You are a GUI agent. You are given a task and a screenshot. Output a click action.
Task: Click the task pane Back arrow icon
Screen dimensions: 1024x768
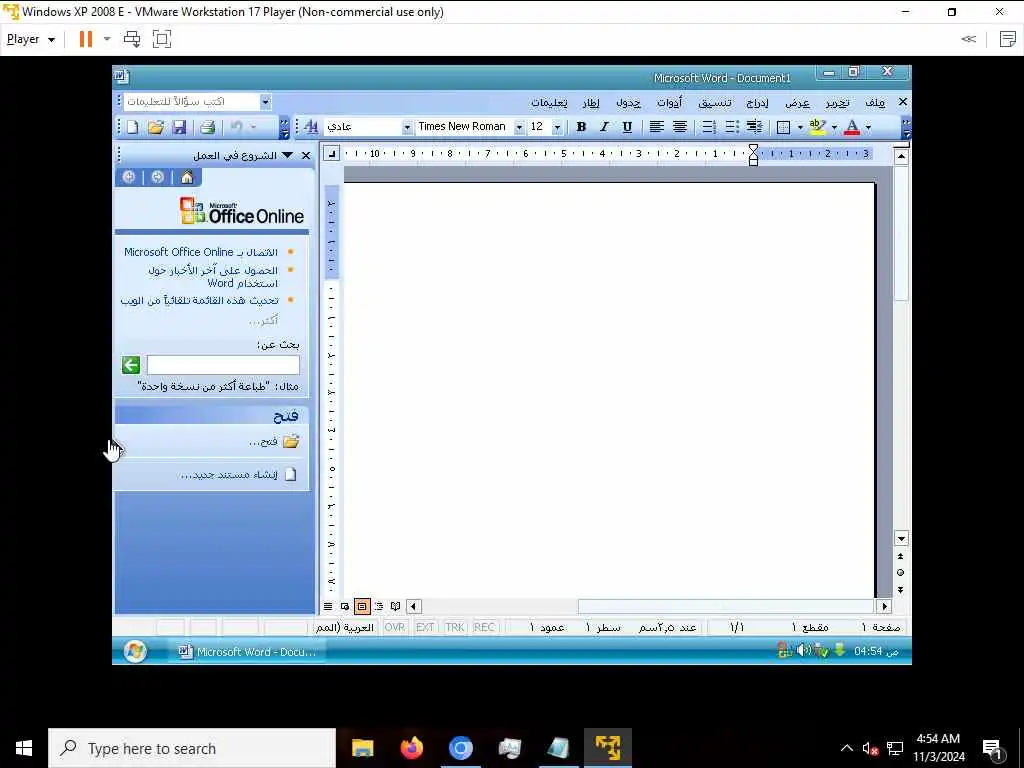coord(129,177)
